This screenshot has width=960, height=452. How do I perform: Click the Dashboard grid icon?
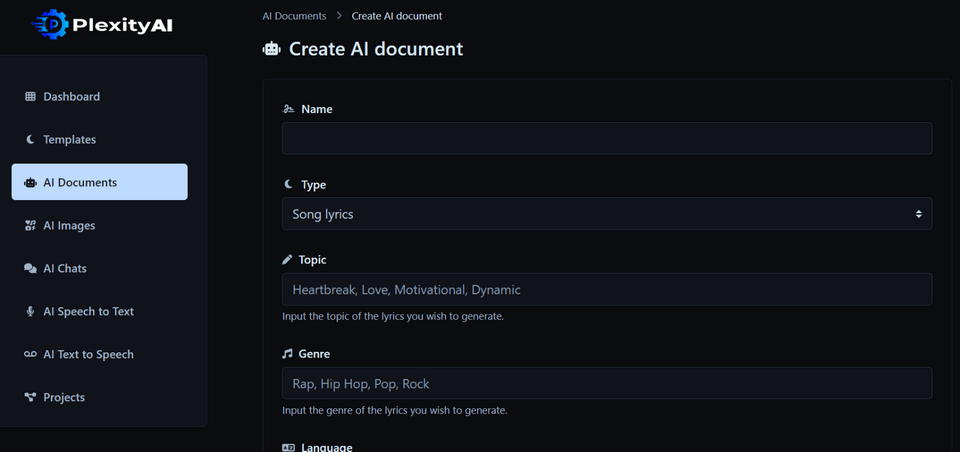coord(30,97)
